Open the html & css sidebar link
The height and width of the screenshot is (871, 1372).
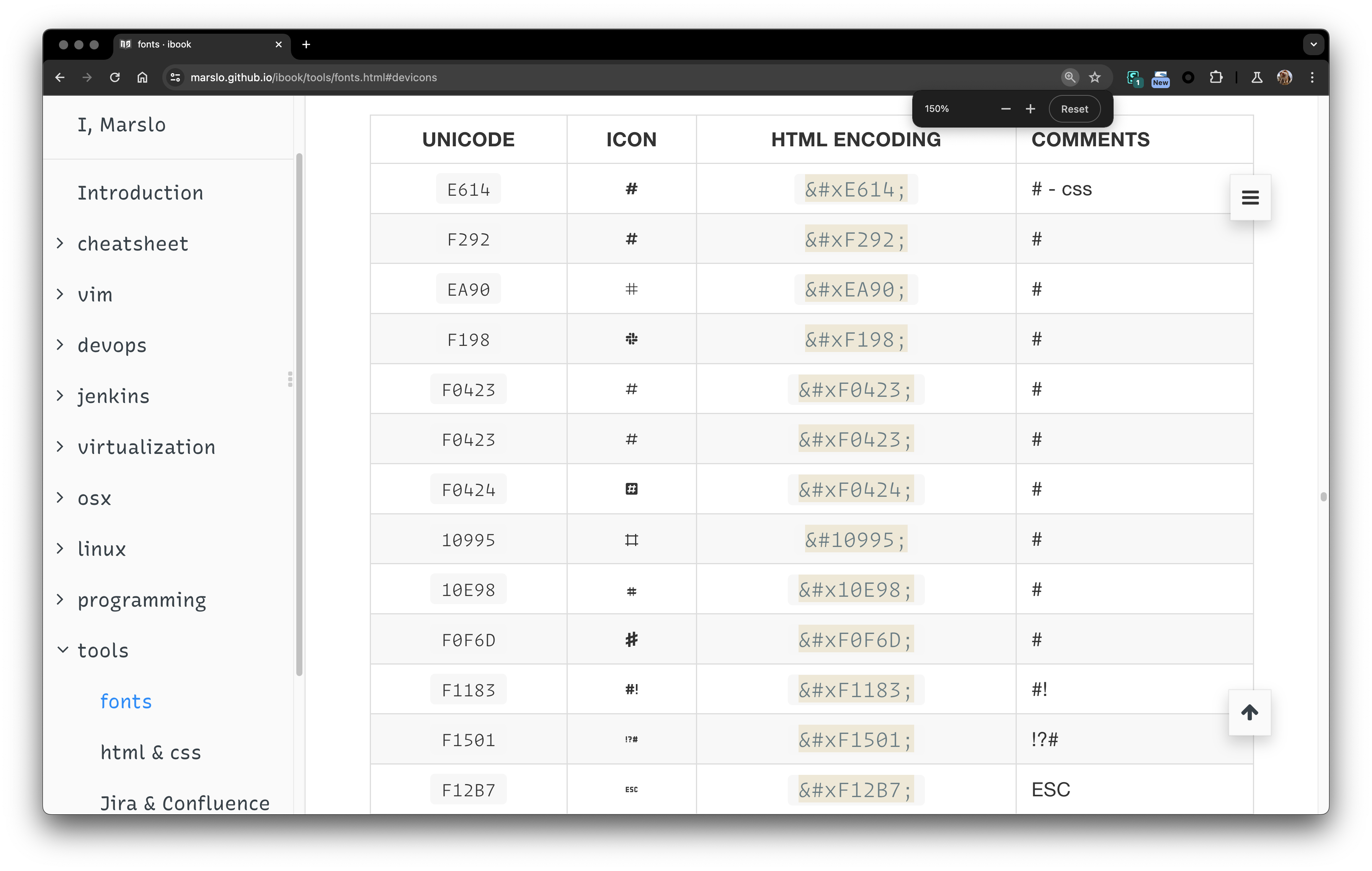(150, 752)
